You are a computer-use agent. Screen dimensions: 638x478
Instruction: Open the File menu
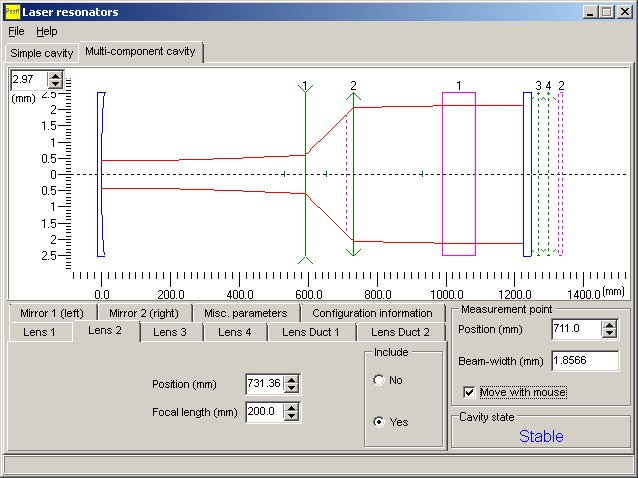[16, 31]
